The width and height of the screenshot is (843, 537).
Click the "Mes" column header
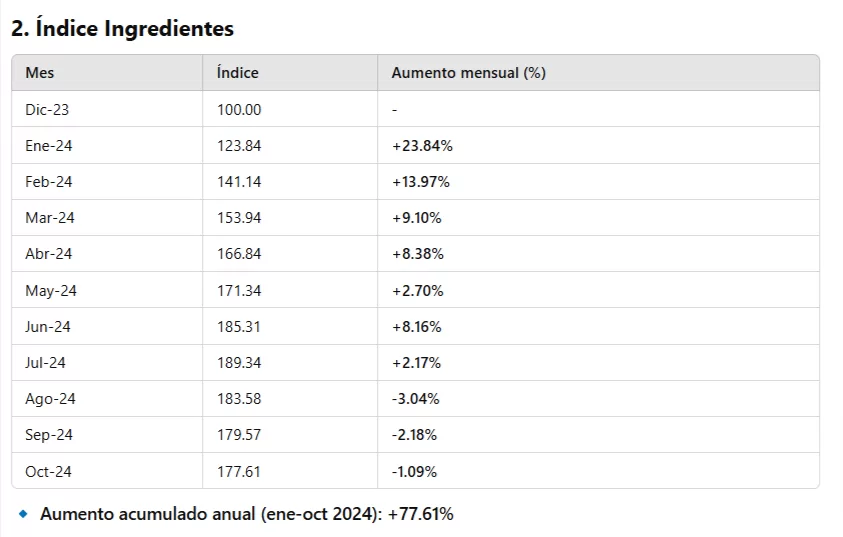click(x=40, y=73)
